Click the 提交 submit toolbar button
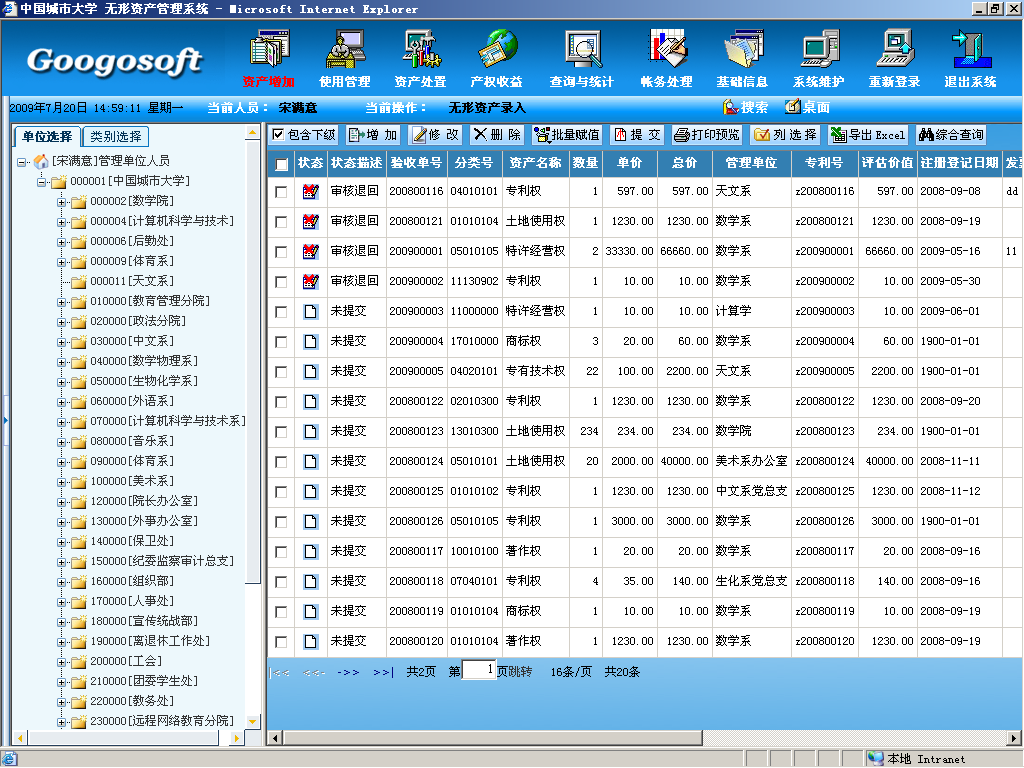The image size is (1024, 768). tap(637, 135)
